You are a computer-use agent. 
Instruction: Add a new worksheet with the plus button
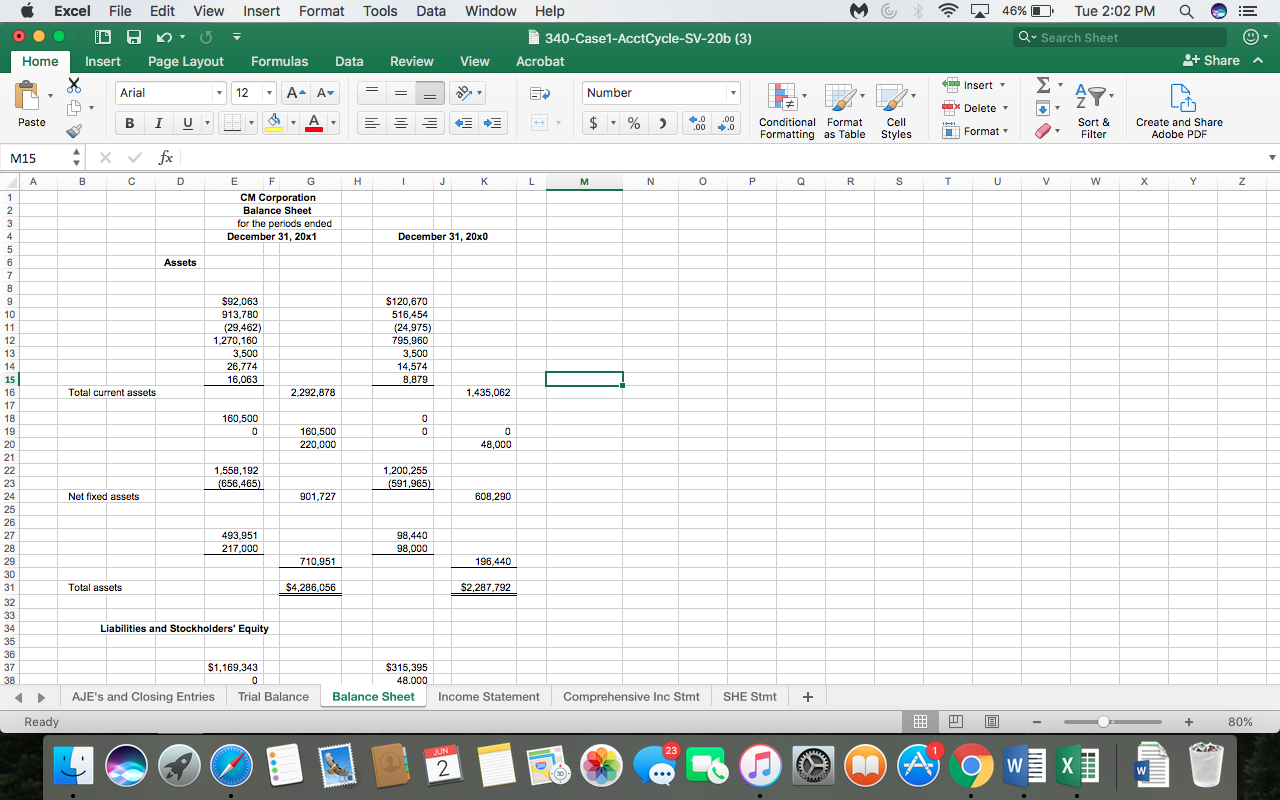(807, 696)
